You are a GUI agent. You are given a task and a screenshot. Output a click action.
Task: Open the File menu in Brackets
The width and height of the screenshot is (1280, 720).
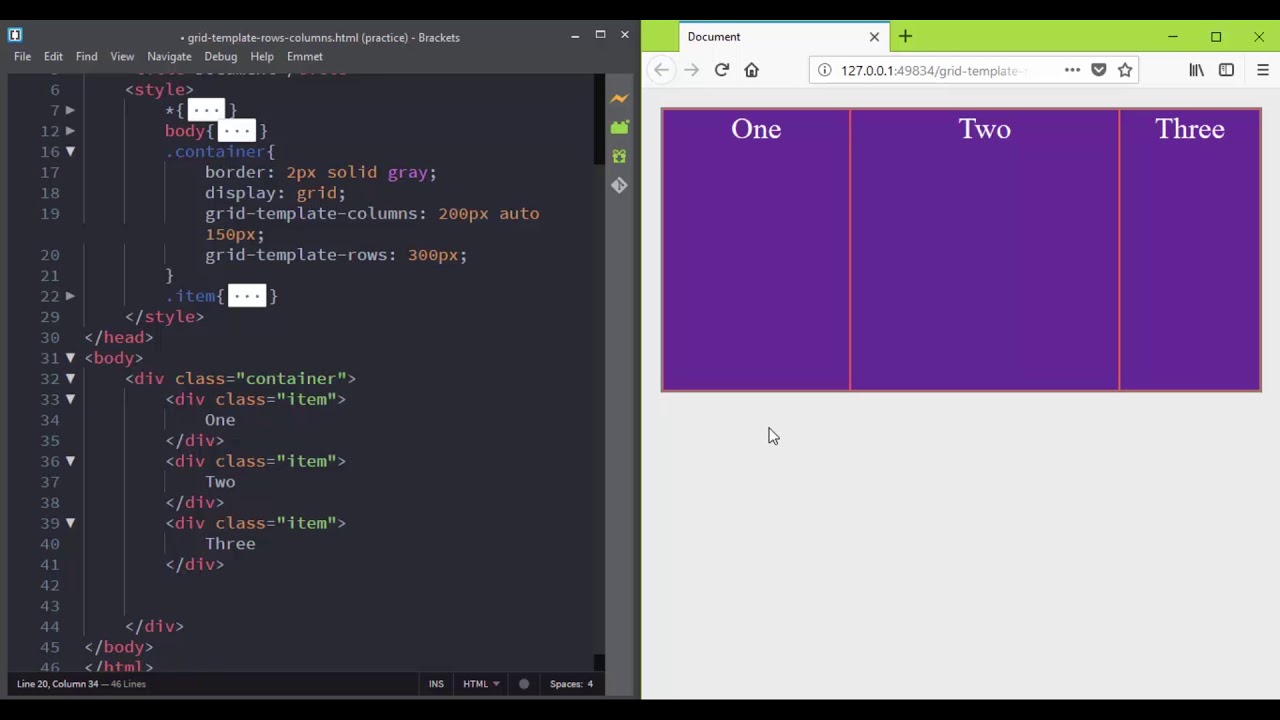[22, 57]
